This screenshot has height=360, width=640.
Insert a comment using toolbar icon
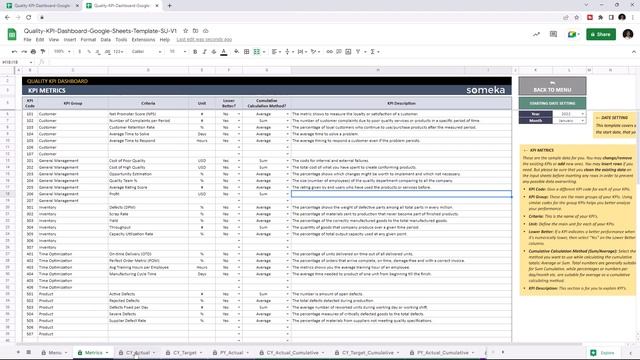tap(339, 52)
